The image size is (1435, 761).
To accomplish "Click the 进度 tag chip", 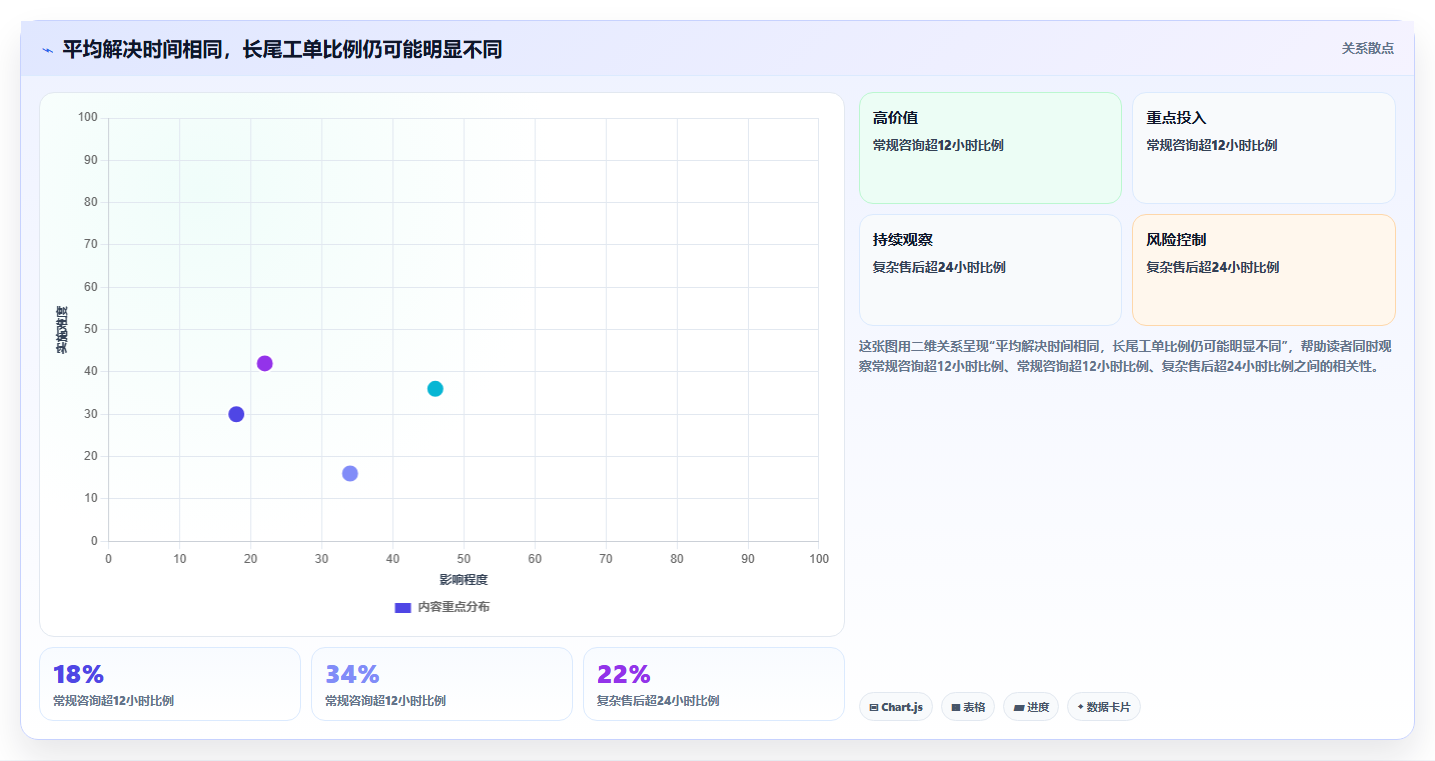I will (x=1031, y=707).
